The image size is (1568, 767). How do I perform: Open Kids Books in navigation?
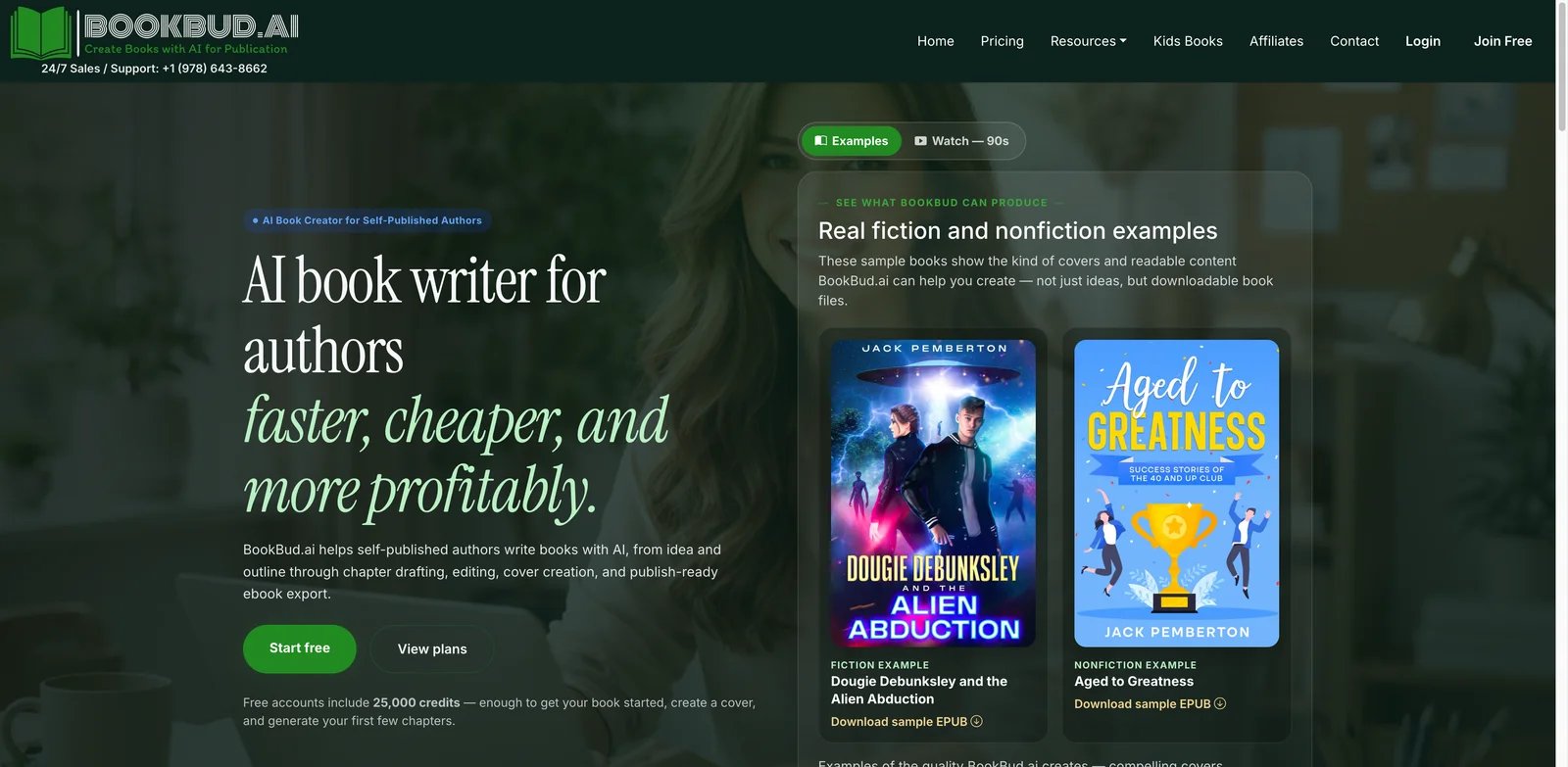pyautogui.click(x=1188, y=41)
